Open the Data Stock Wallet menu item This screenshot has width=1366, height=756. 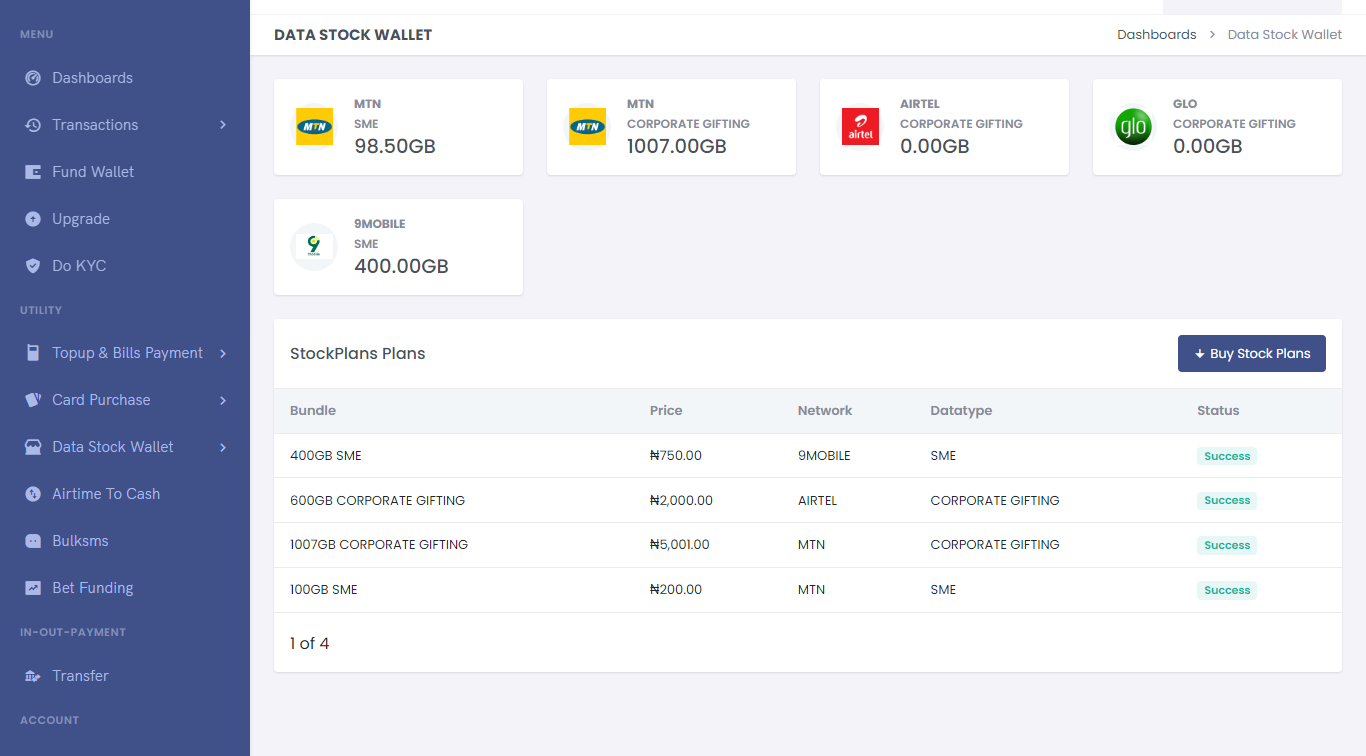tap(112, 447)
